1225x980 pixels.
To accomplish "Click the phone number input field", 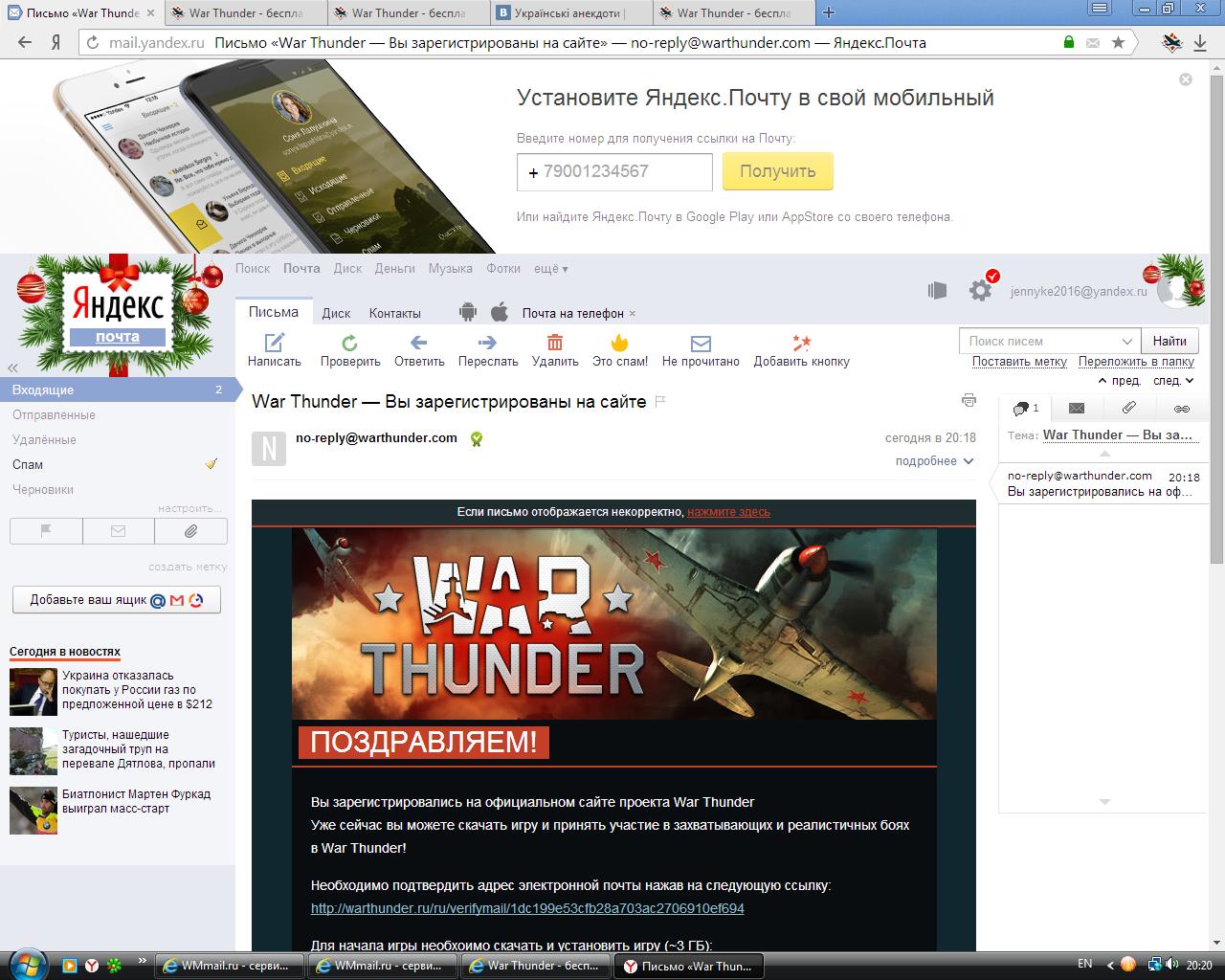I will click(x=614, y=172).
